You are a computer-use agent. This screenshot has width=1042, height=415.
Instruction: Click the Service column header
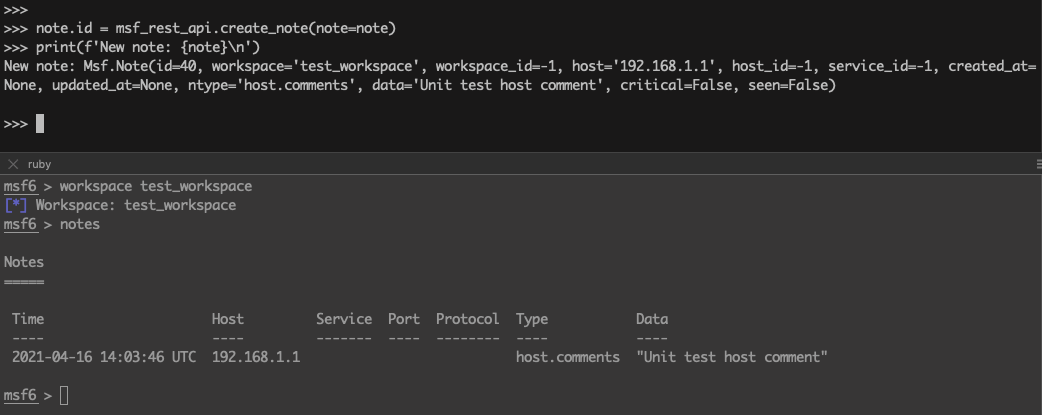tap(344, 319)
